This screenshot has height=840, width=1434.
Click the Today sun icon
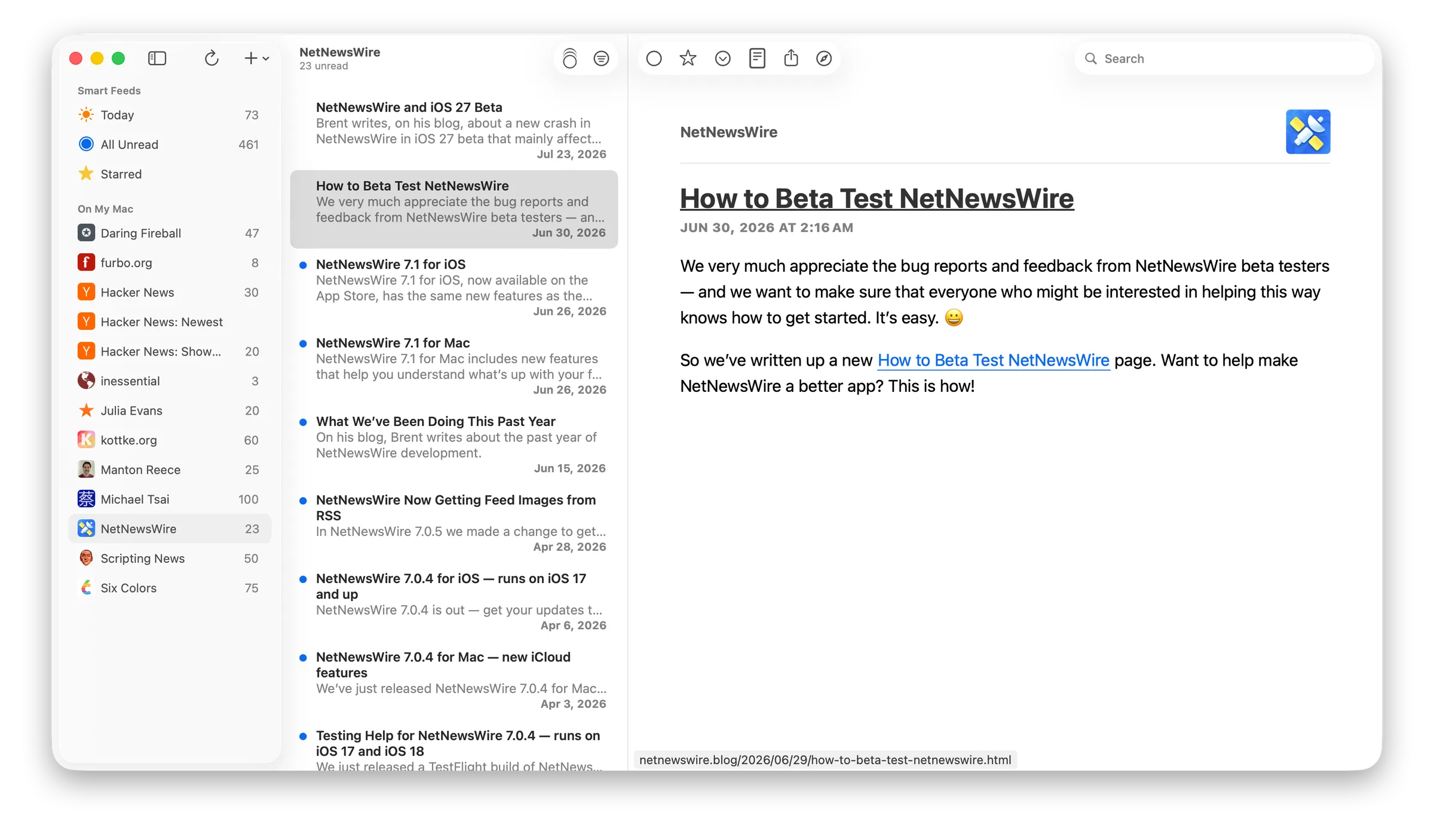pyautogui.click(x=86, y=114)
